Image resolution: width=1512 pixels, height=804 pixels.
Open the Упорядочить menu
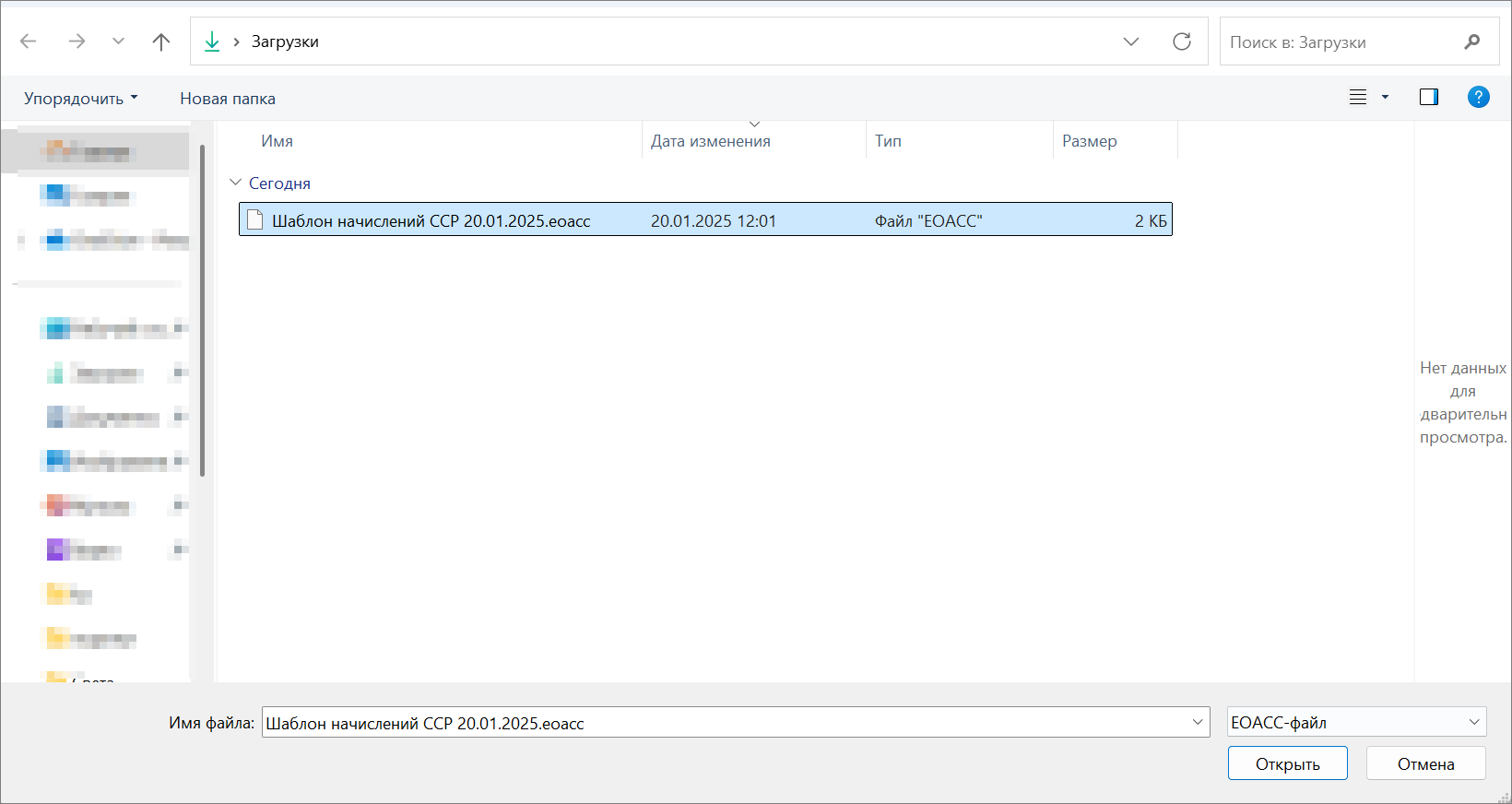pos(80,99)
